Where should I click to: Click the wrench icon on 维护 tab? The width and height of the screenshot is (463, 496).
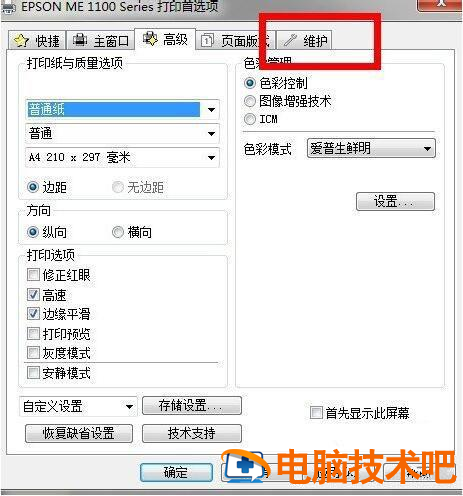(290, 41)
